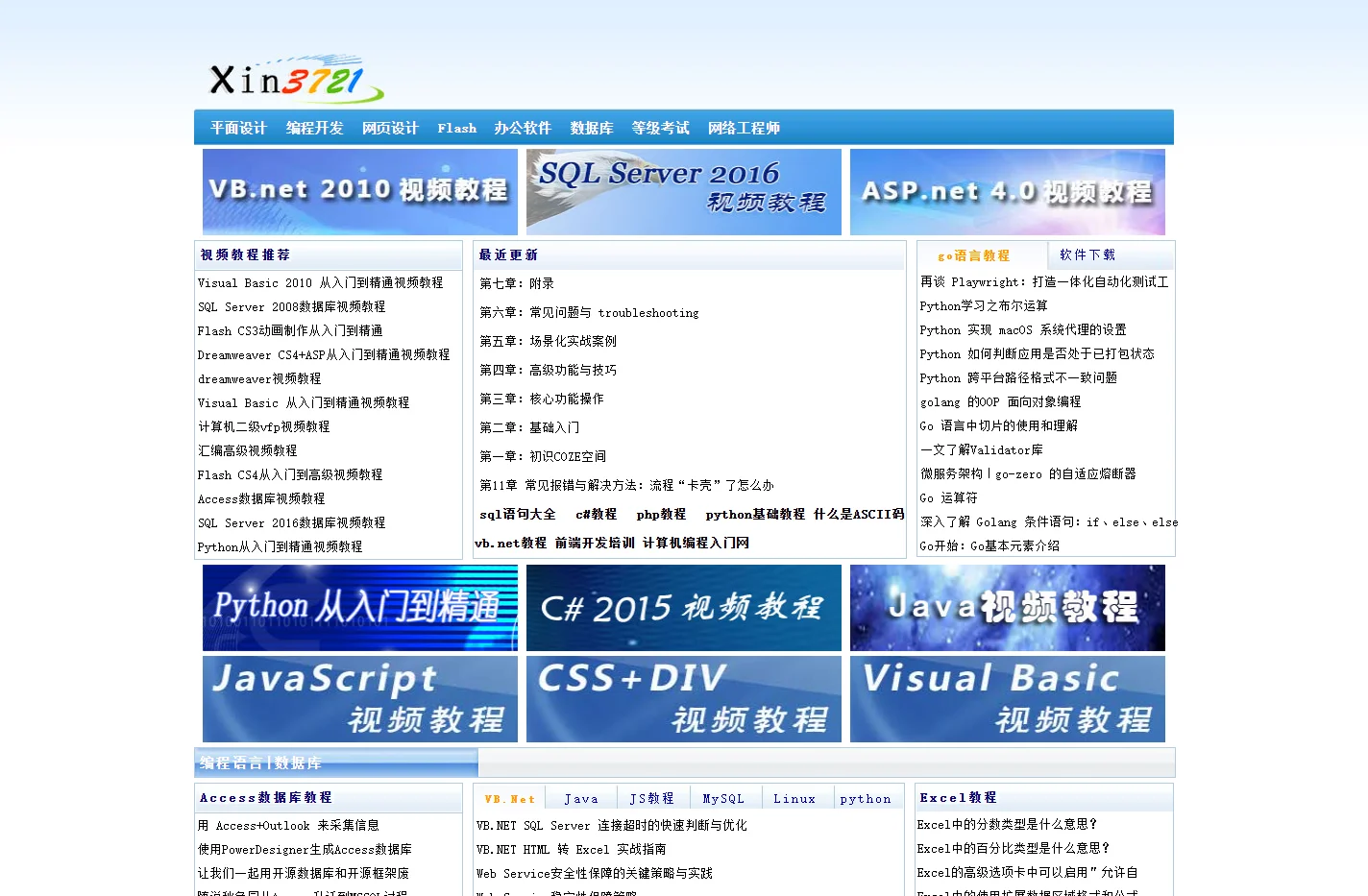
Task: Open 第六章：常见问题与 troubleshooting link
Action: coord(589,312)
